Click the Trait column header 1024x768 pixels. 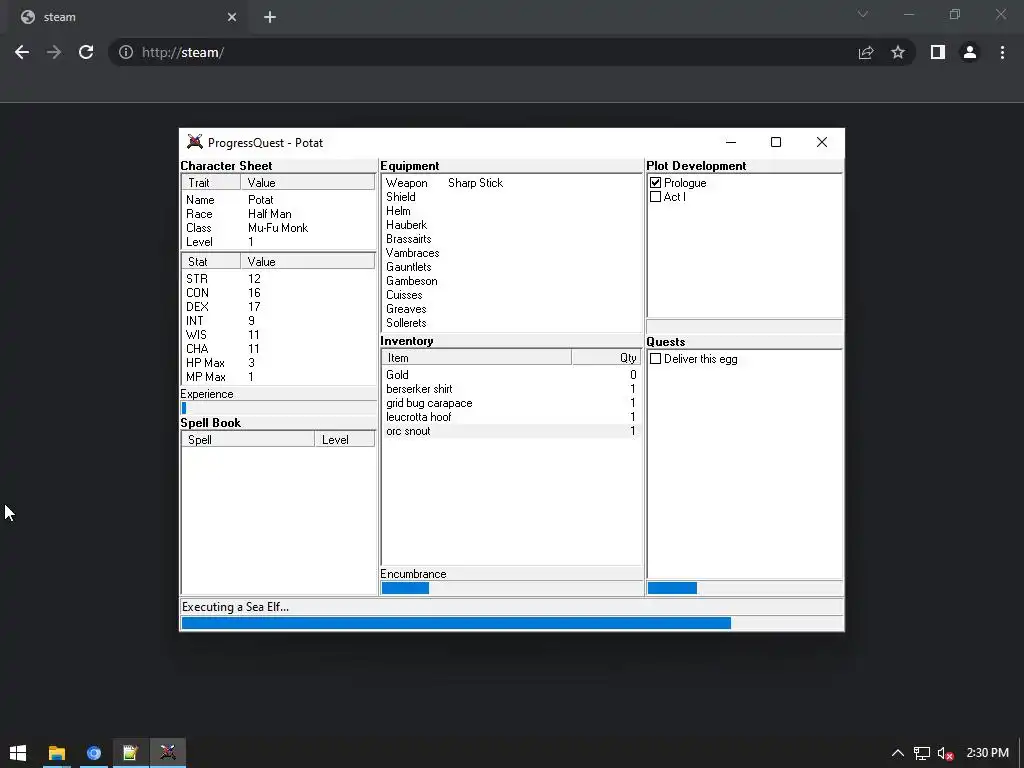point(211,183)
